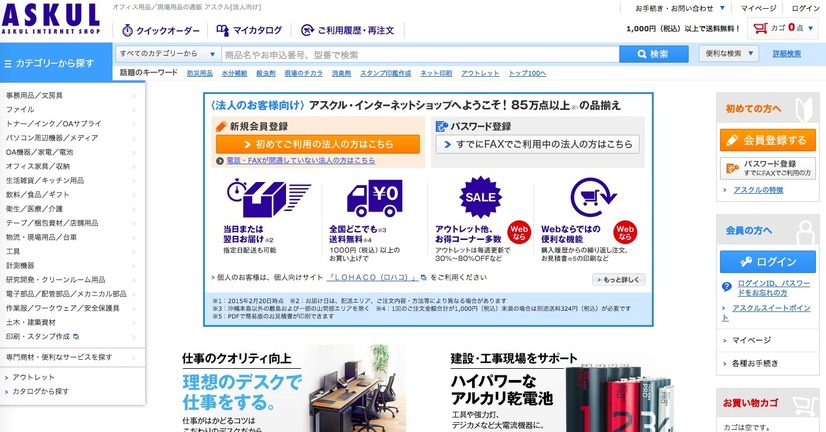The image size is (826, 432).
Task: Click the red Webなら badge beside アウトレット他
Action: coord(518,232)
